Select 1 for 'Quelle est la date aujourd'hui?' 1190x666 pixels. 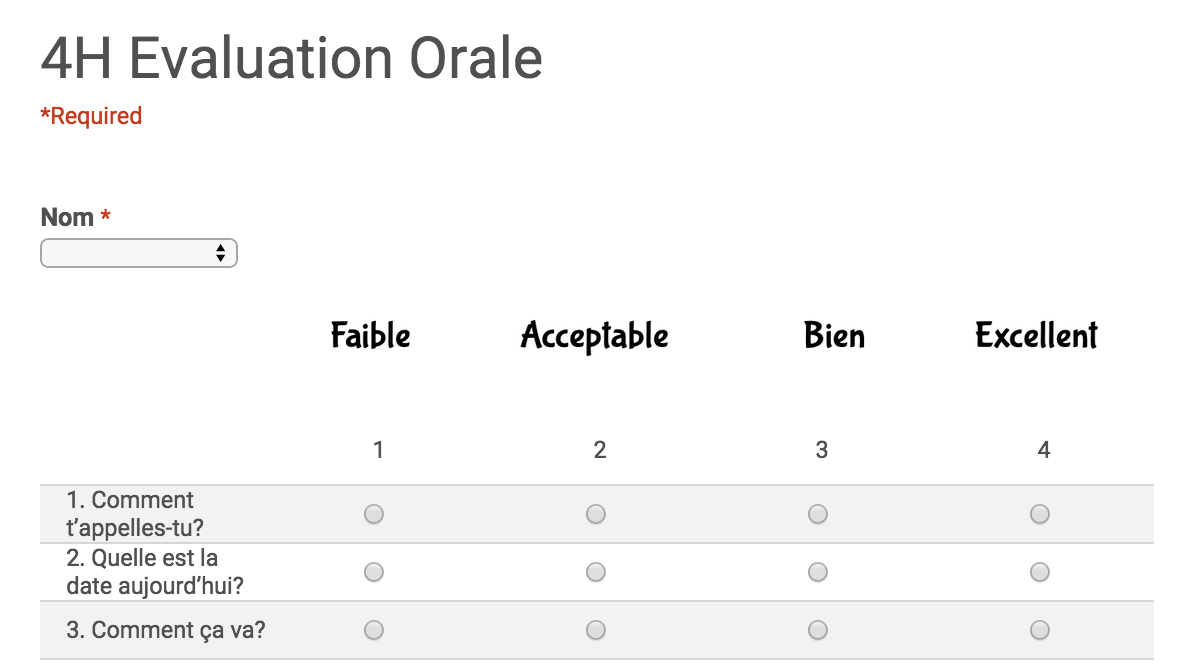click(374, 572)
